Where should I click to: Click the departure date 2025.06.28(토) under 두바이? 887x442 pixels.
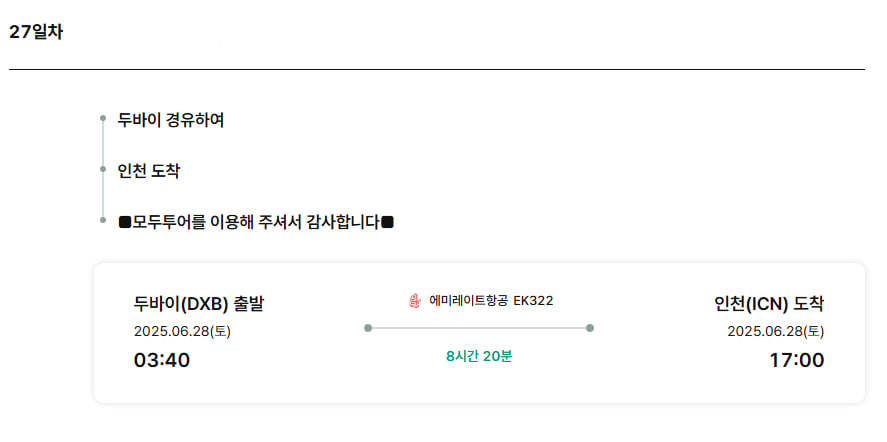coord(182,332)
